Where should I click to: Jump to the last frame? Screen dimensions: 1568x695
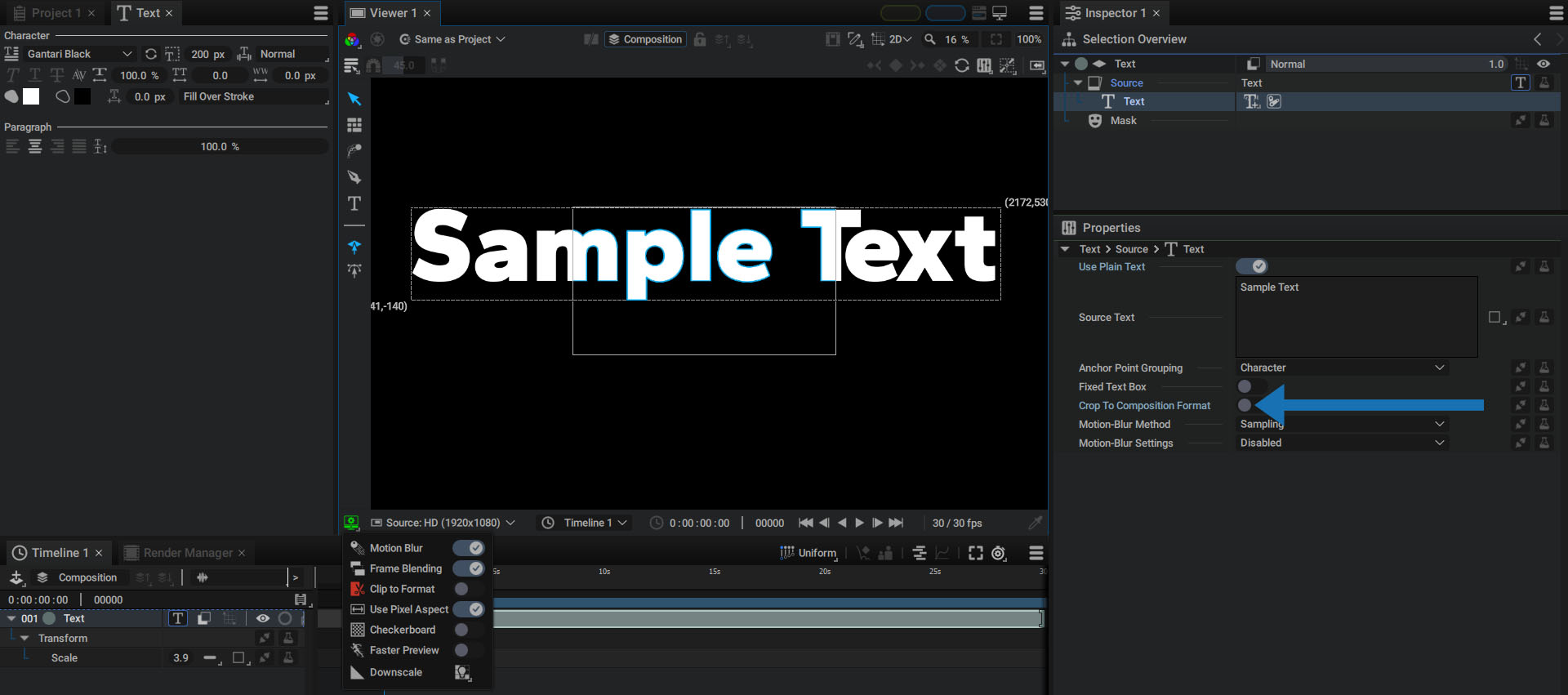click(896, 523)
